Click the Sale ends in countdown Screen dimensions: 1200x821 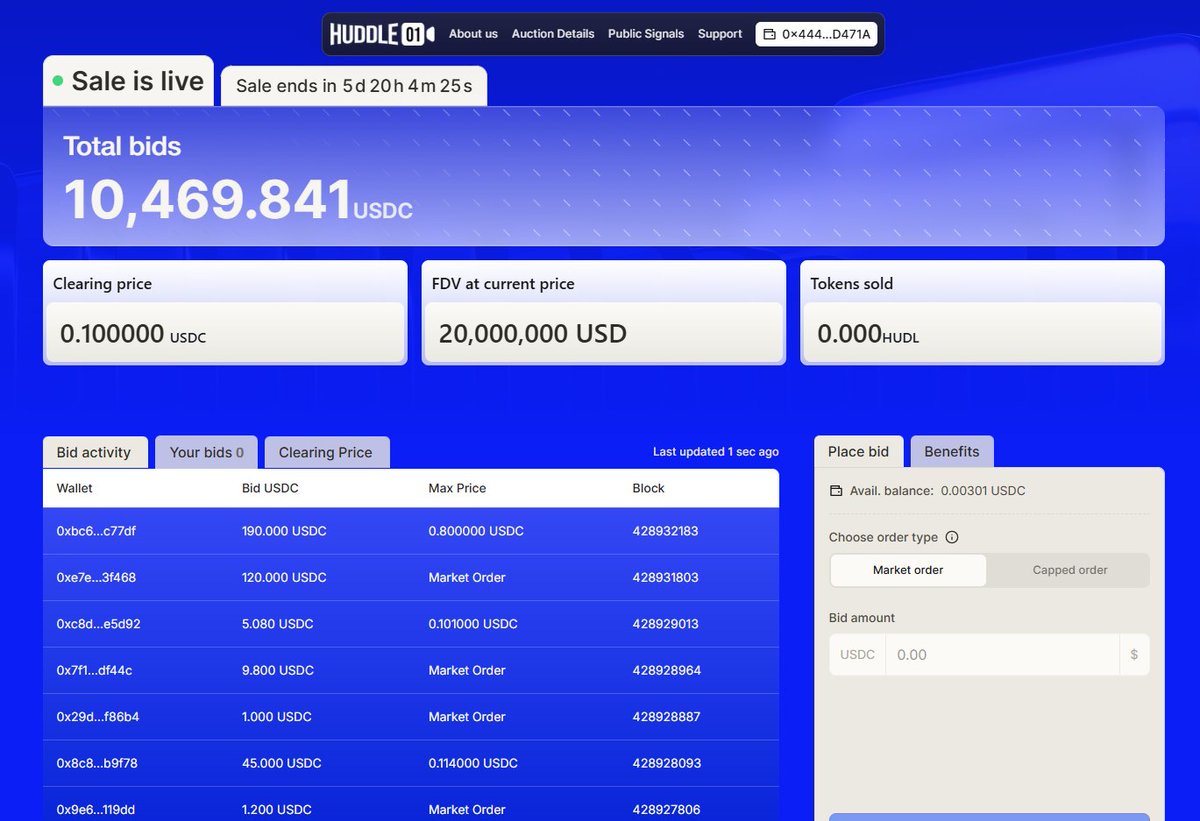coord(354,86)
